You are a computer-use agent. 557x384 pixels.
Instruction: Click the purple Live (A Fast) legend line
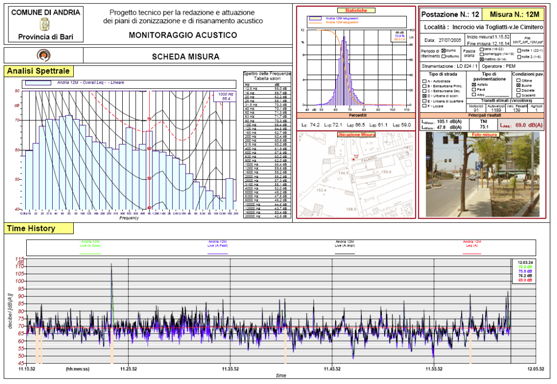click(217, 253)
